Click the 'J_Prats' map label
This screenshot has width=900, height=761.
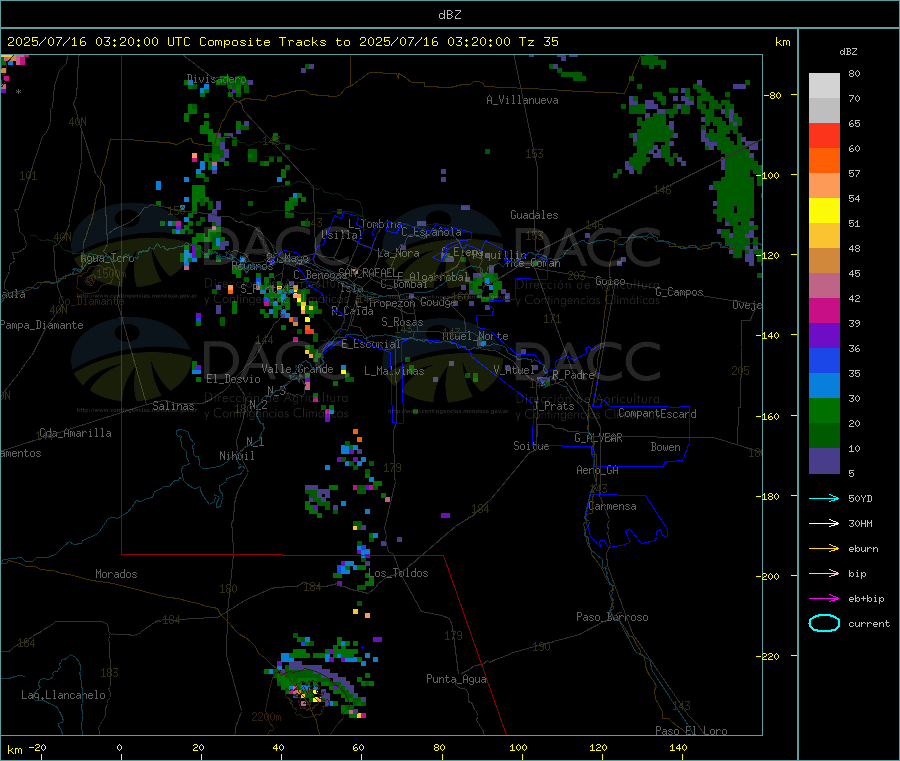[x=553, y=406]
